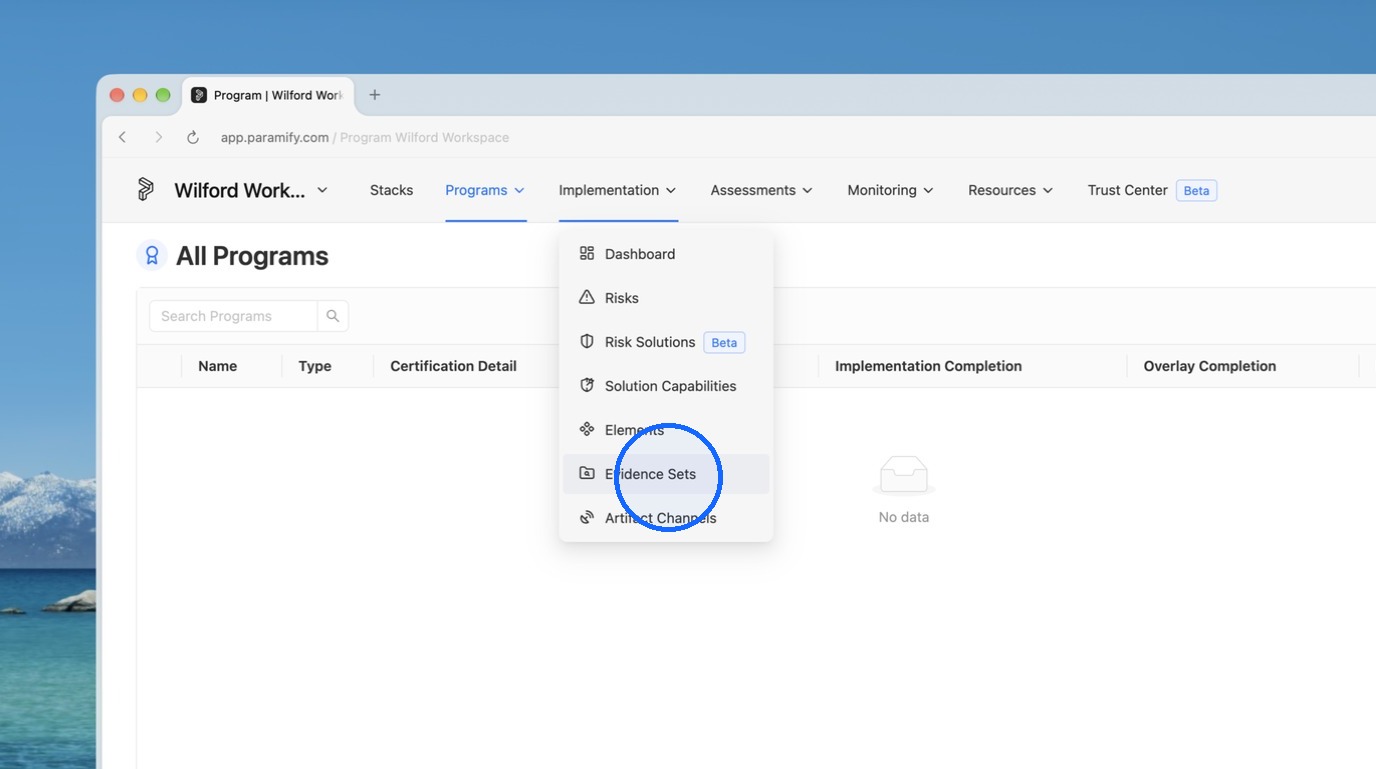
Task: Open the Programs dropdown menu
Action: coord(485,190)
